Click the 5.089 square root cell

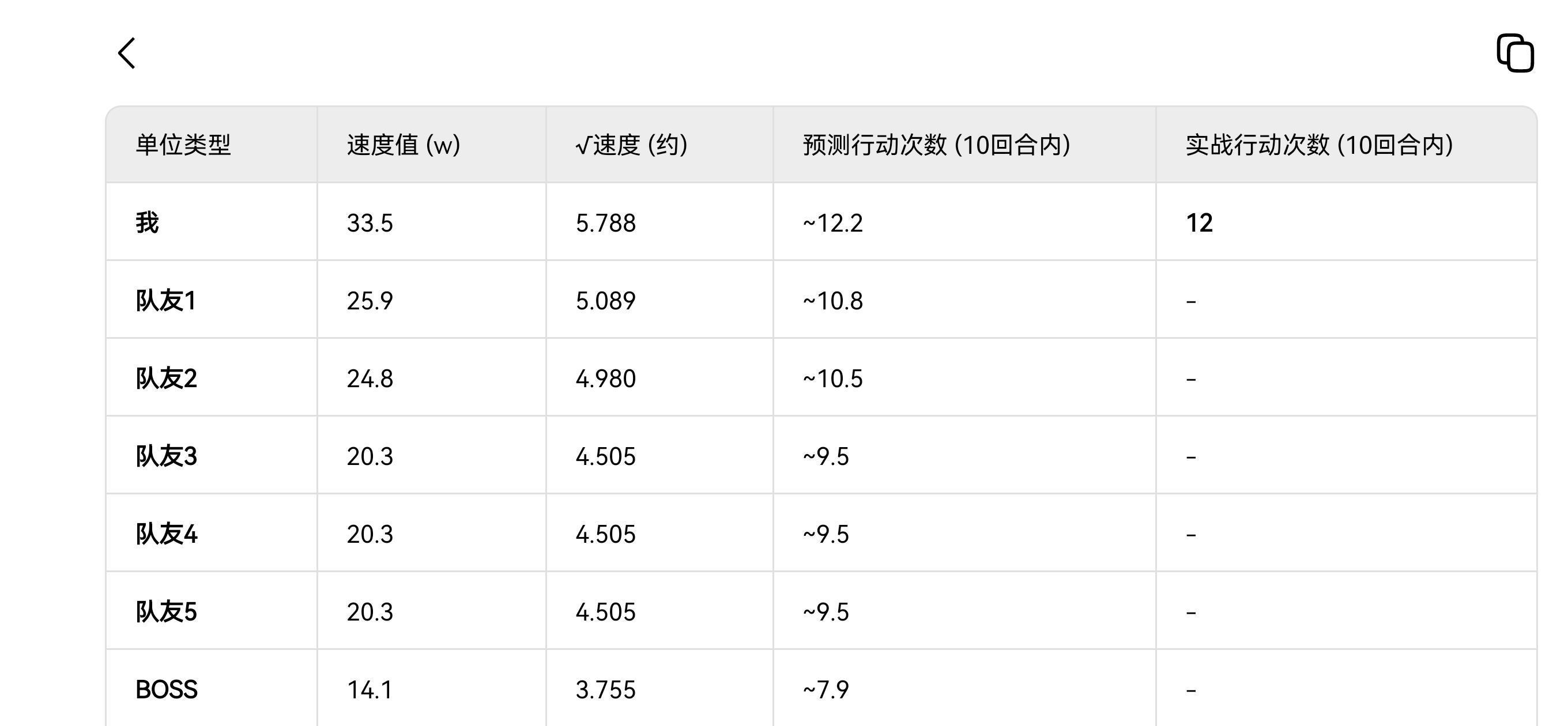point(606,301)
